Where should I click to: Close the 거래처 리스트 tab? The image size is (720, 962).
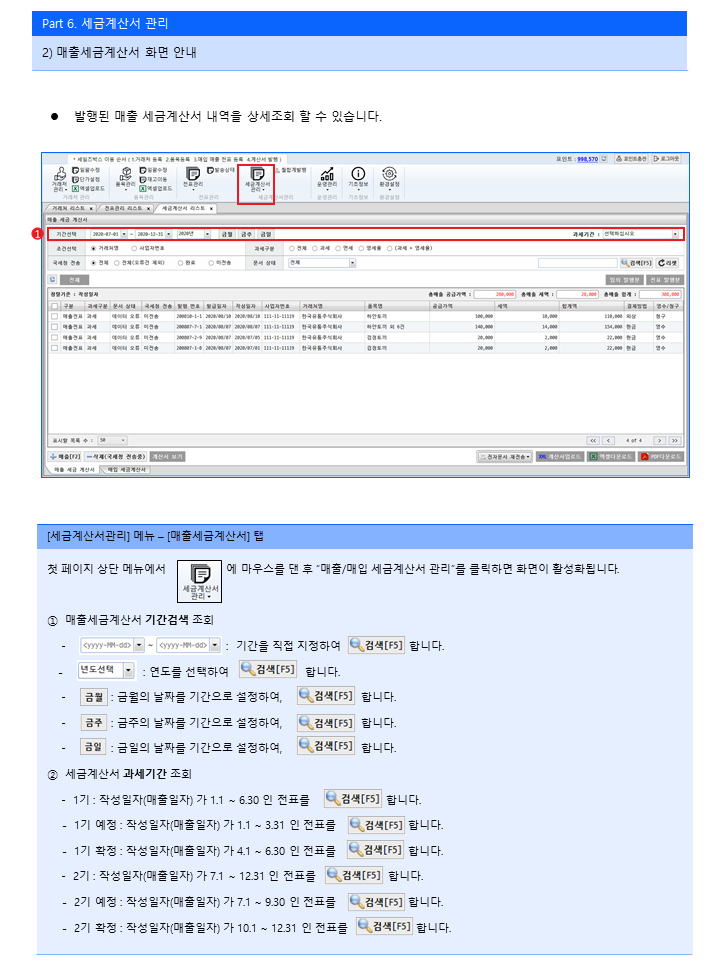tap(91, 209)
